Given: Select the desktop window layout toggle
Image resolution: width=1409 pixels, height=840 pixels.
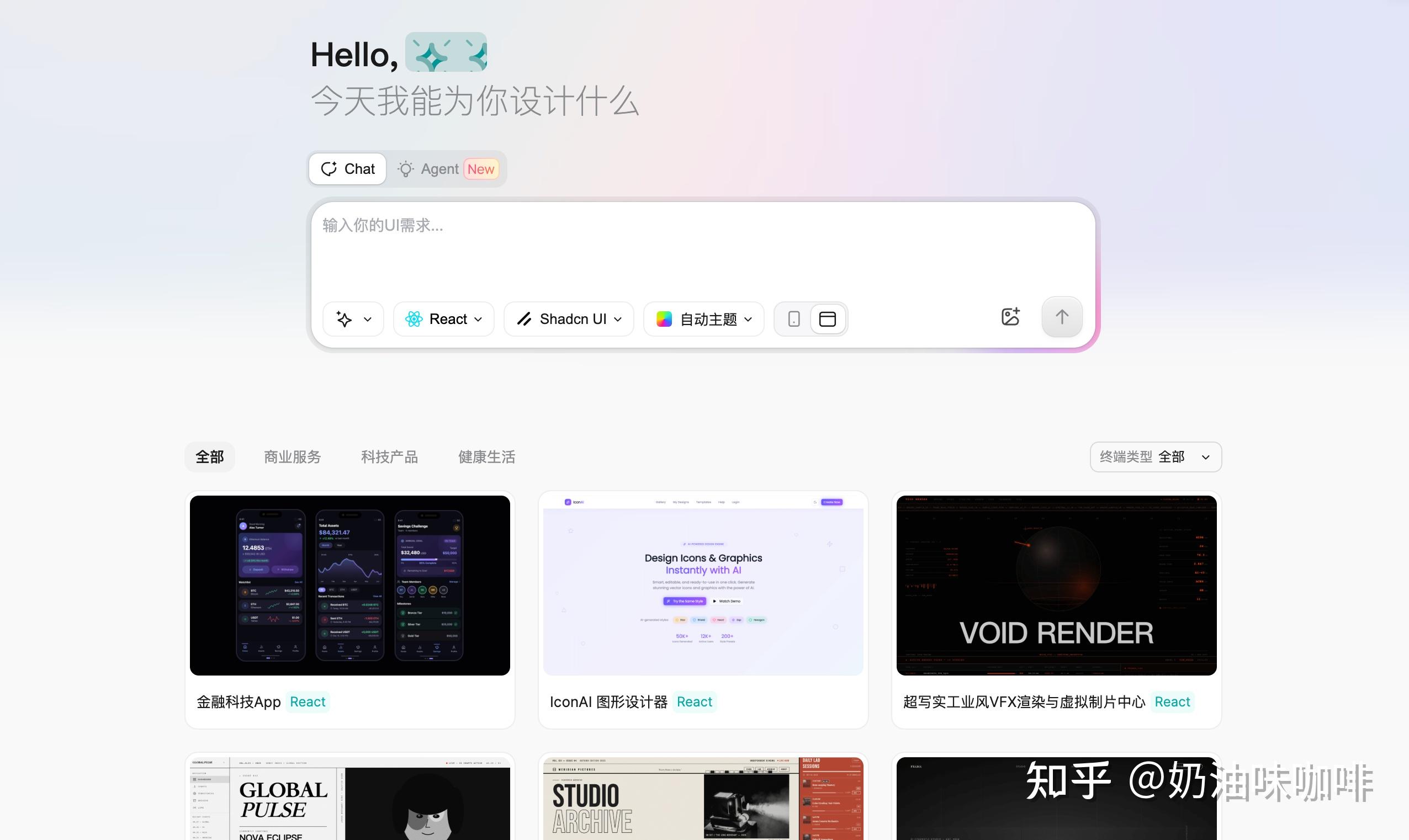Looking at the screenshot, I should pos(828,318).
